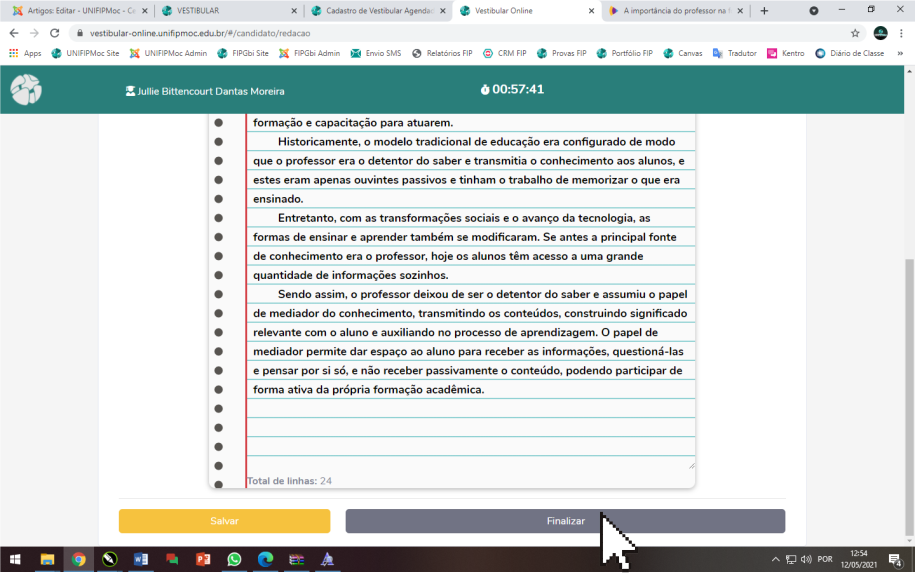
Task: Open FIPGbi Site bookmark
Action: [243, 53]
